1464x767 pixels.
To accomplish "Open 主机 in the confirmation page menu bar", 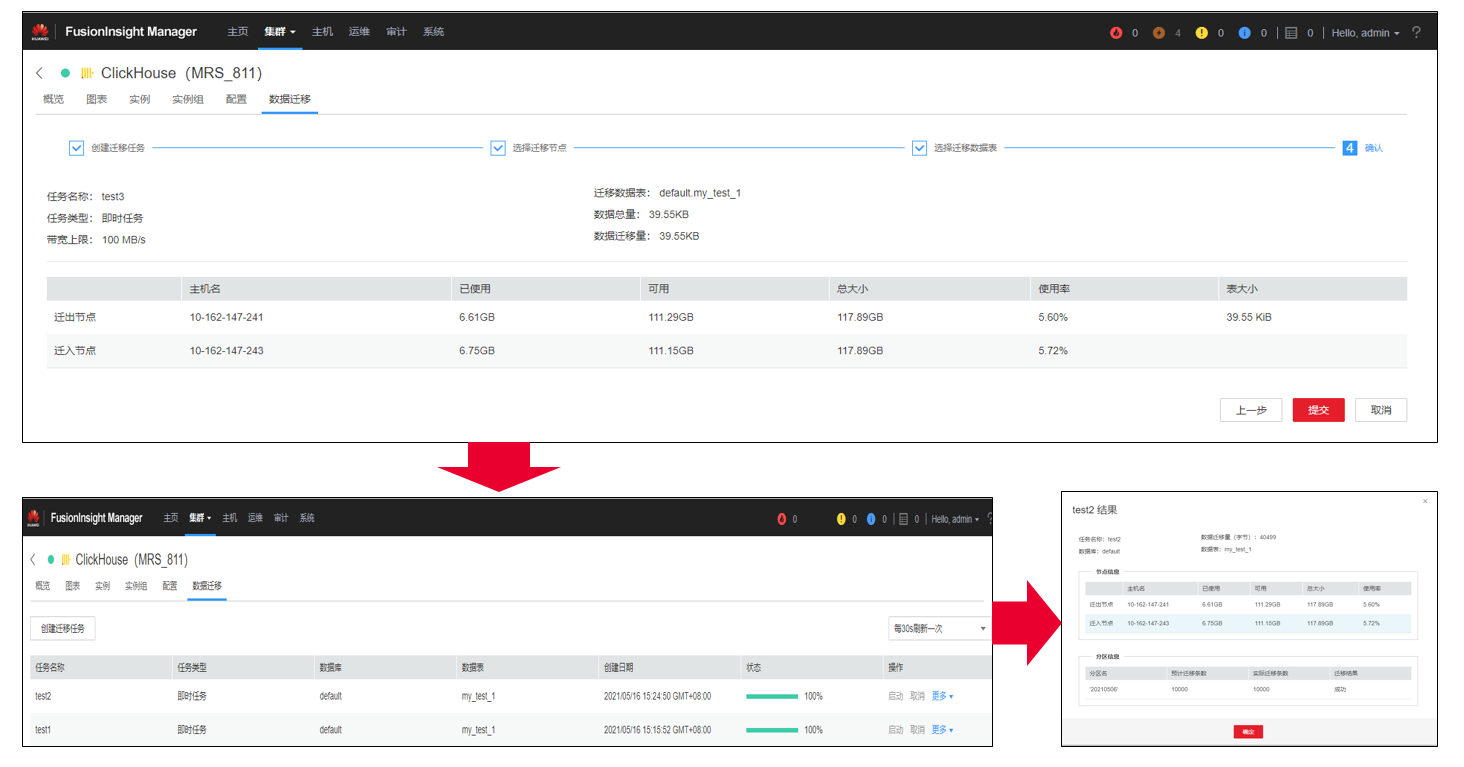I will point(322,32).
